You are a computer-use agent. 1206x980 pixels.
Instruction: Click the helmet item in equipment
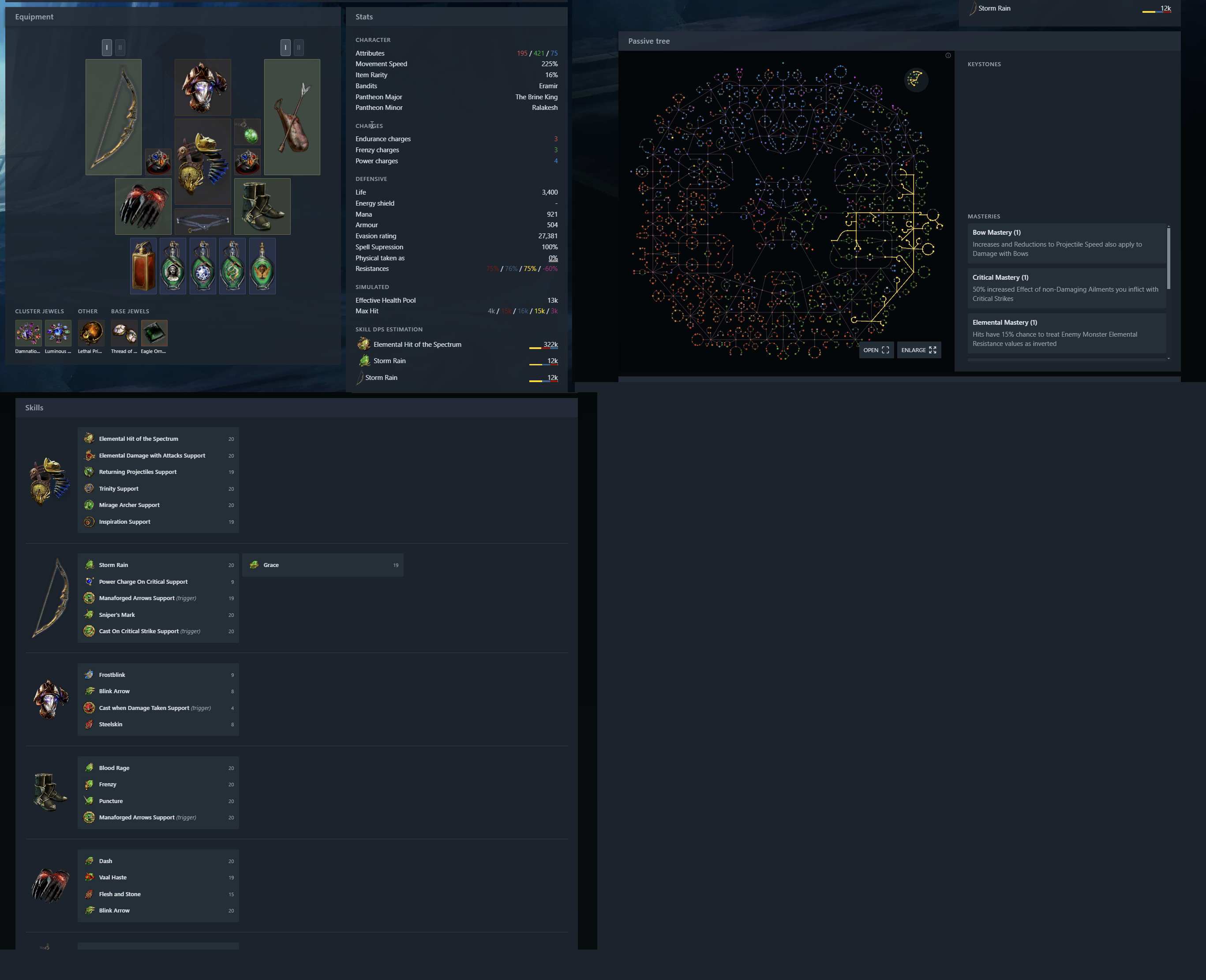[202, 87]
